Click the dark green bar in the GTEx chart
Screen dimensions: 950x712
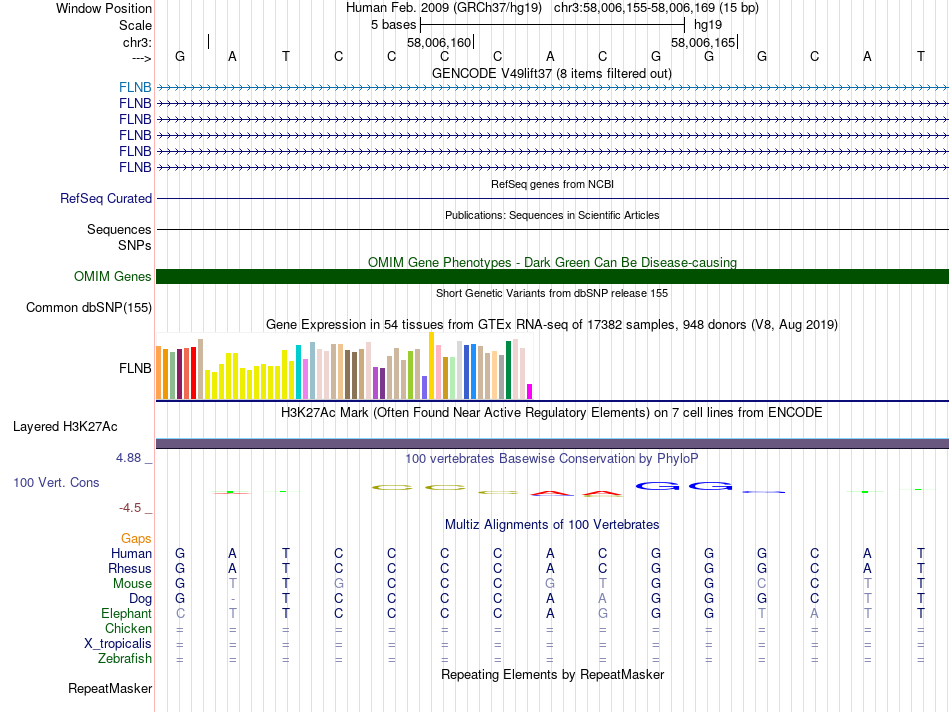pyautogui.click(x=508, y=370)
